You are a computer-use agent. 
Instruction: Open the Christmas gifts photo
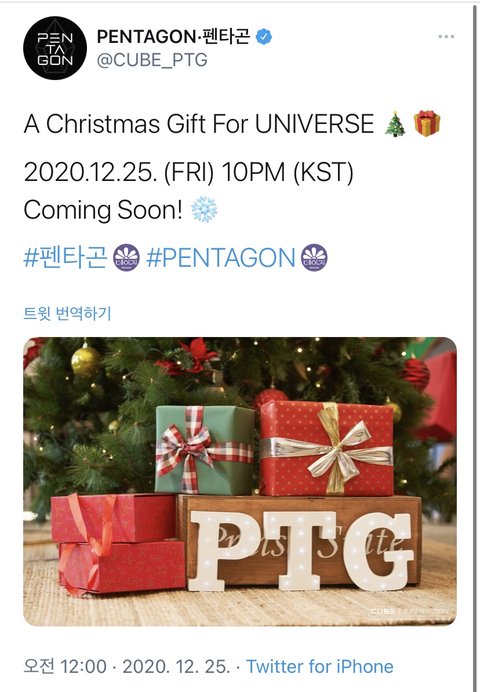240,481
